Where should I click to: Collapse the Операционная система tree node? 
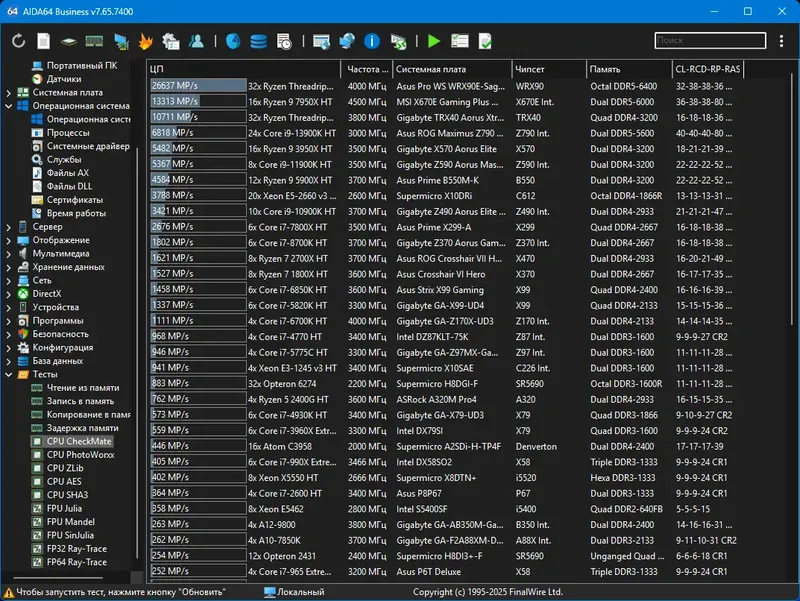click(8, 106)
